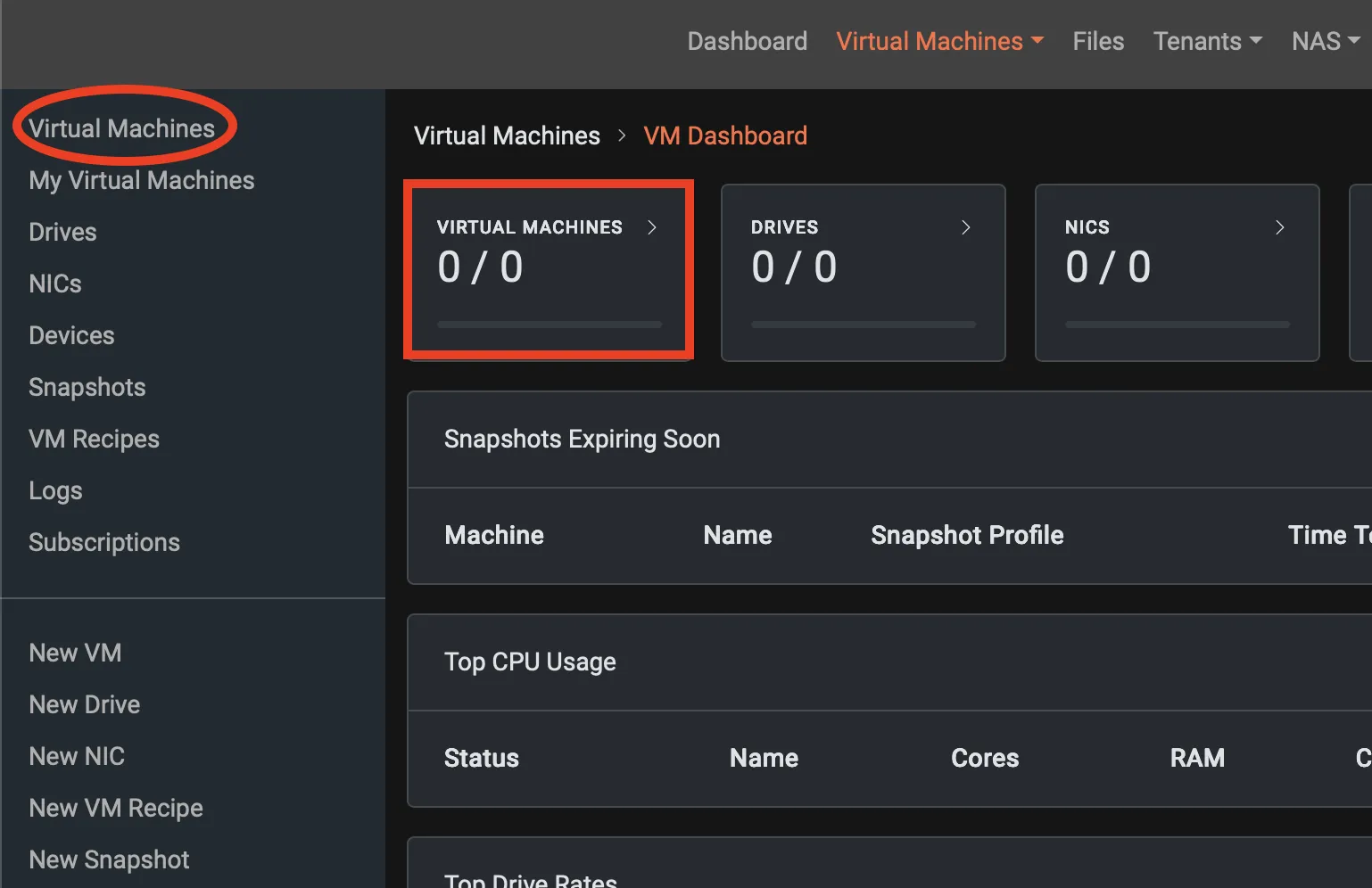The image size is (1372, 888).
Task: Expand the NAS dropdown in the navbar
Action: pos(1326,40)
